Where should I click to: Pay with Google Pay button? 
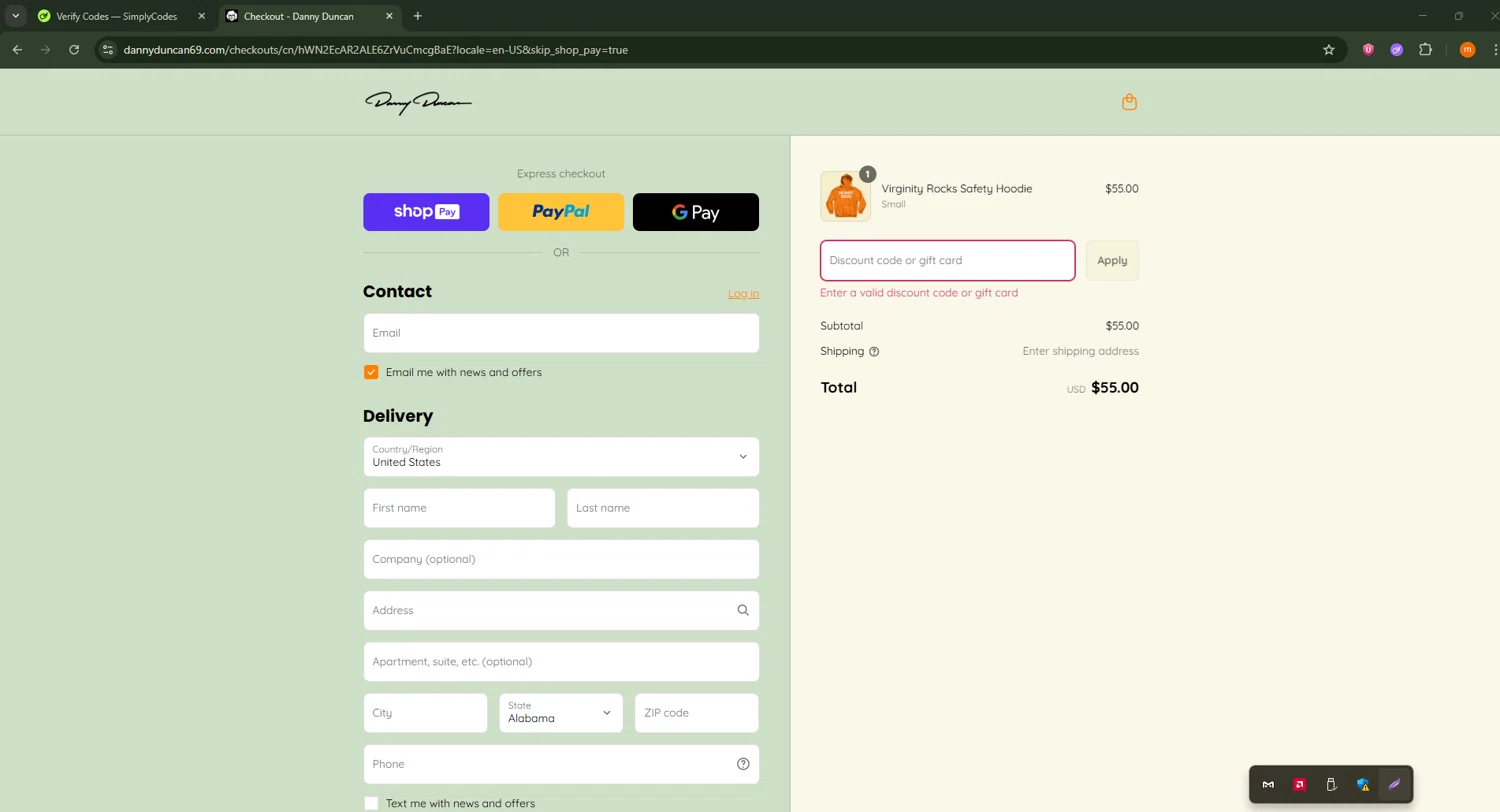pyautogui.click(x=696, y=212)
